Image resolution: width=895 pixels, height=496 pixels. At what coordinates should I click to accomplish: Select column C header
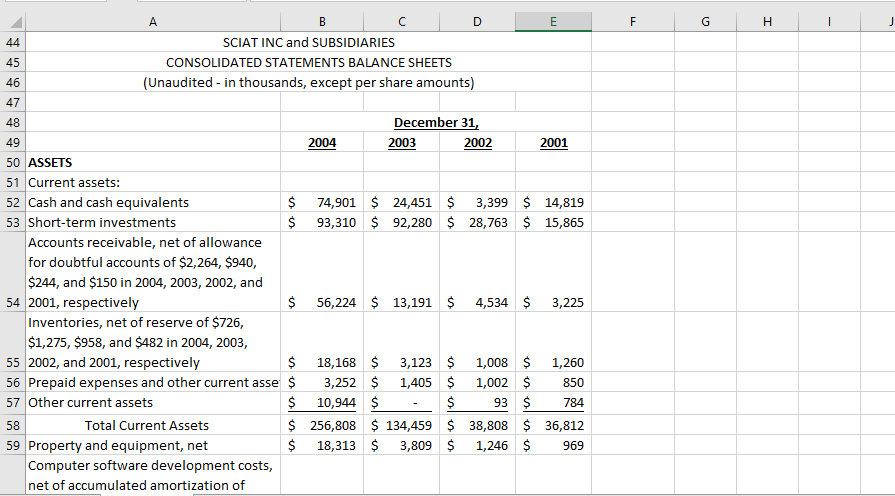[401, 22]
